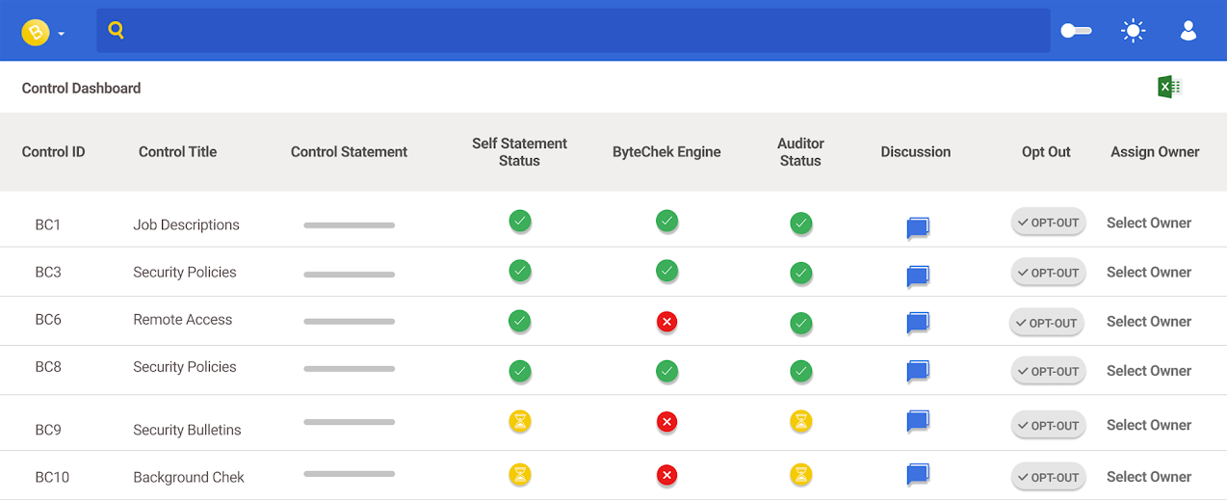The width and height of the screenshot is (1227, 500).
Task: Open discussion for BC6 Remote Access
Action: coord(918,323)
